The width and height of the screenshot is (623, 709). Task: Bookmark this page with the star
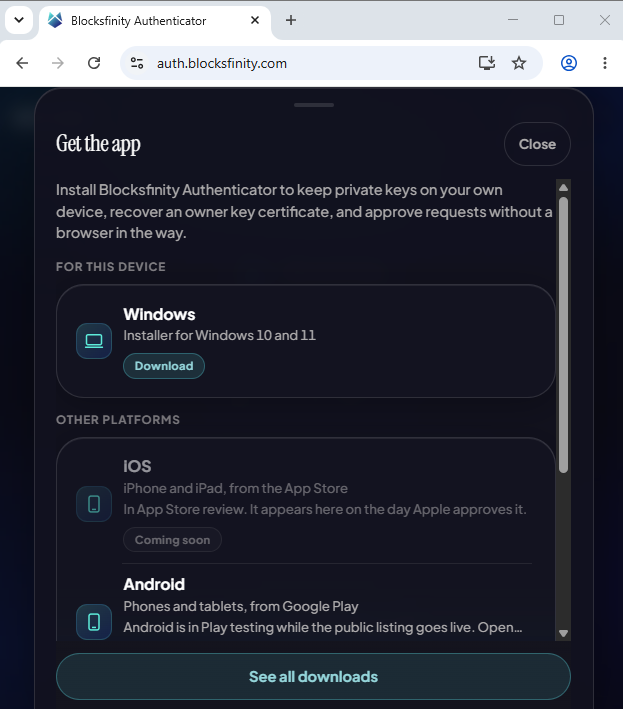[x=519, y=63]
